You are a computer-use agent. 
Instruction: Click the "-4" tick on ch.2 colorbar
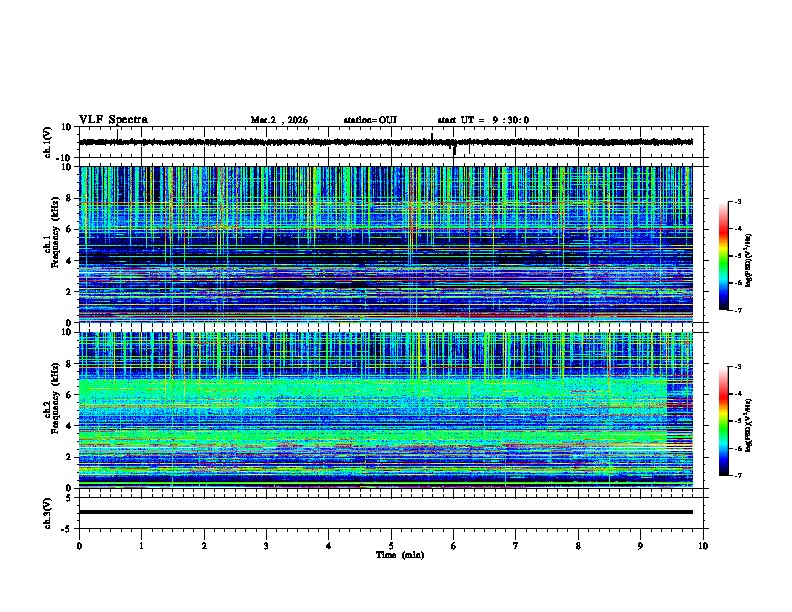737,394
